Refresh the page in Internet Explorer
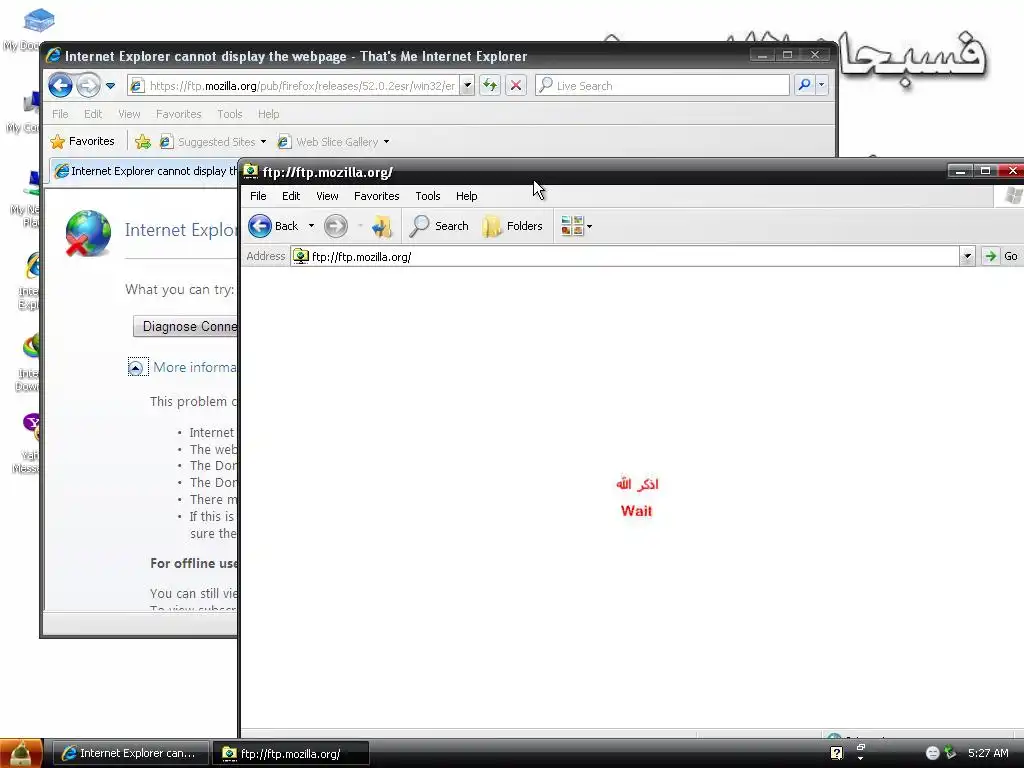 [490, 86]
